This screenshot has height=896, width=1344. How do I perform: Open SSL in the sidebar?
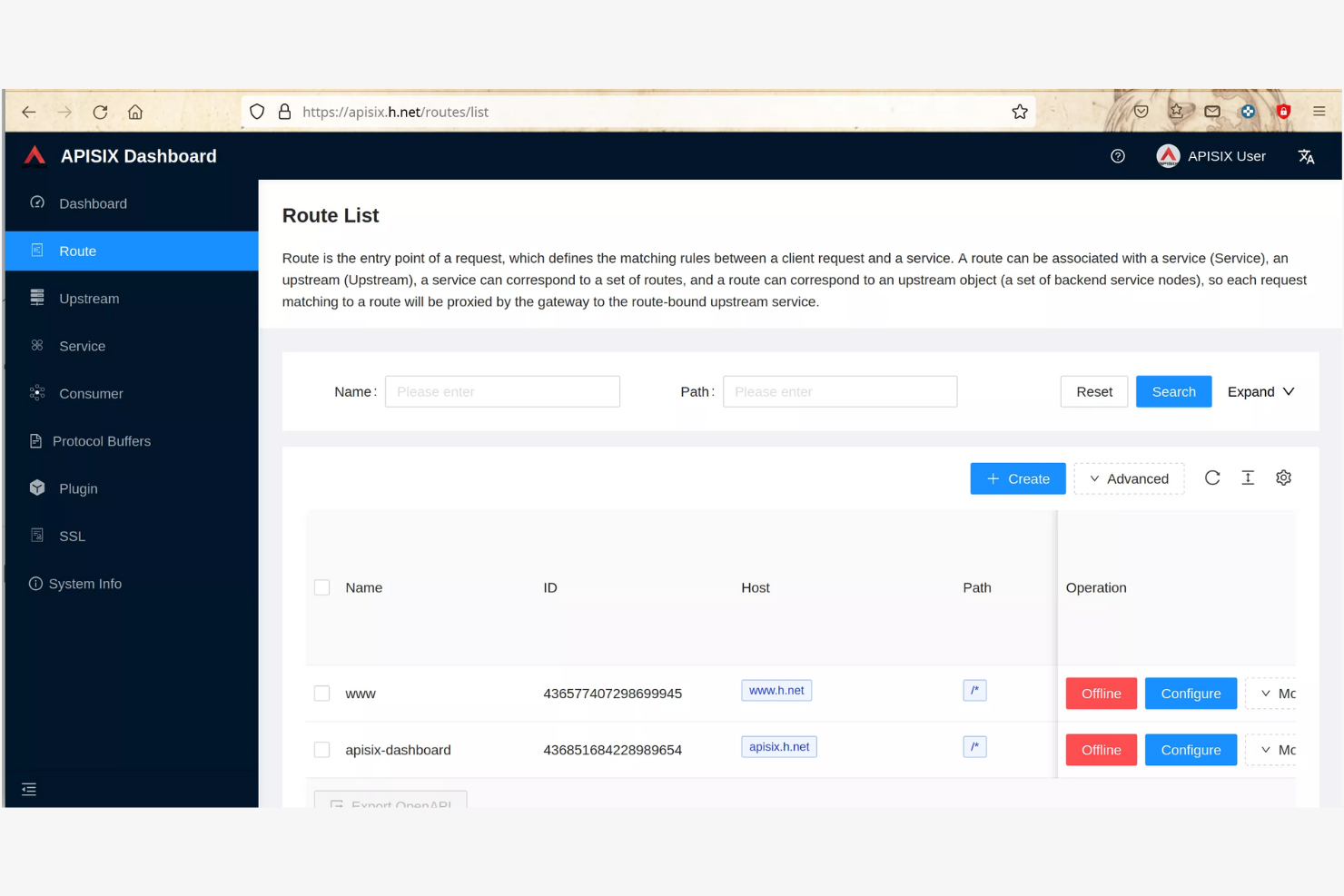click(x=132, y=536)
